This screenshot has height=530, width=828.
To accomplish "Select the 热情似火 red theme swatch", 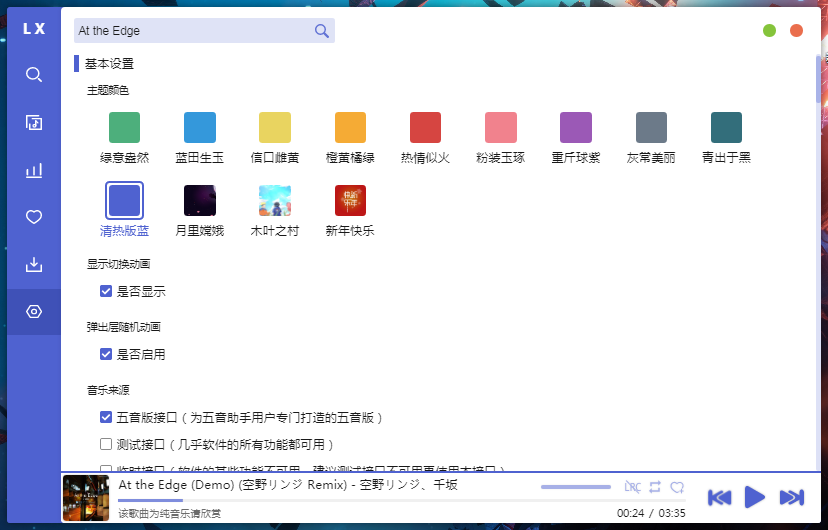I will click(x=425, y=127).
